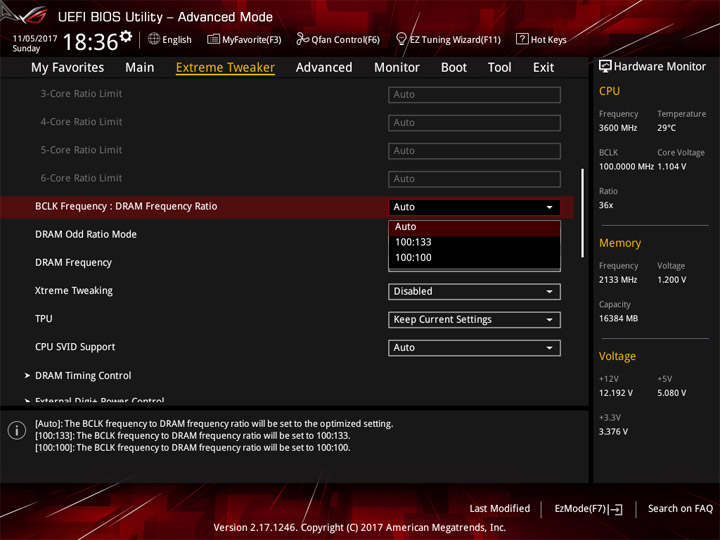Screen dimensions: 720x540
Task: Click Capacity 16384 MB value
Action: (x=618, y=318)
